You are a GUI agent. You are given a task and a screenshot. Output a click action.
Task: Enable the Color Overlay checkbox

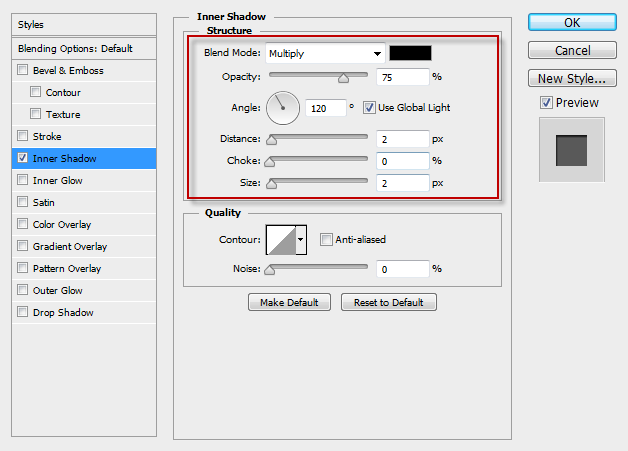click(23, 224)
